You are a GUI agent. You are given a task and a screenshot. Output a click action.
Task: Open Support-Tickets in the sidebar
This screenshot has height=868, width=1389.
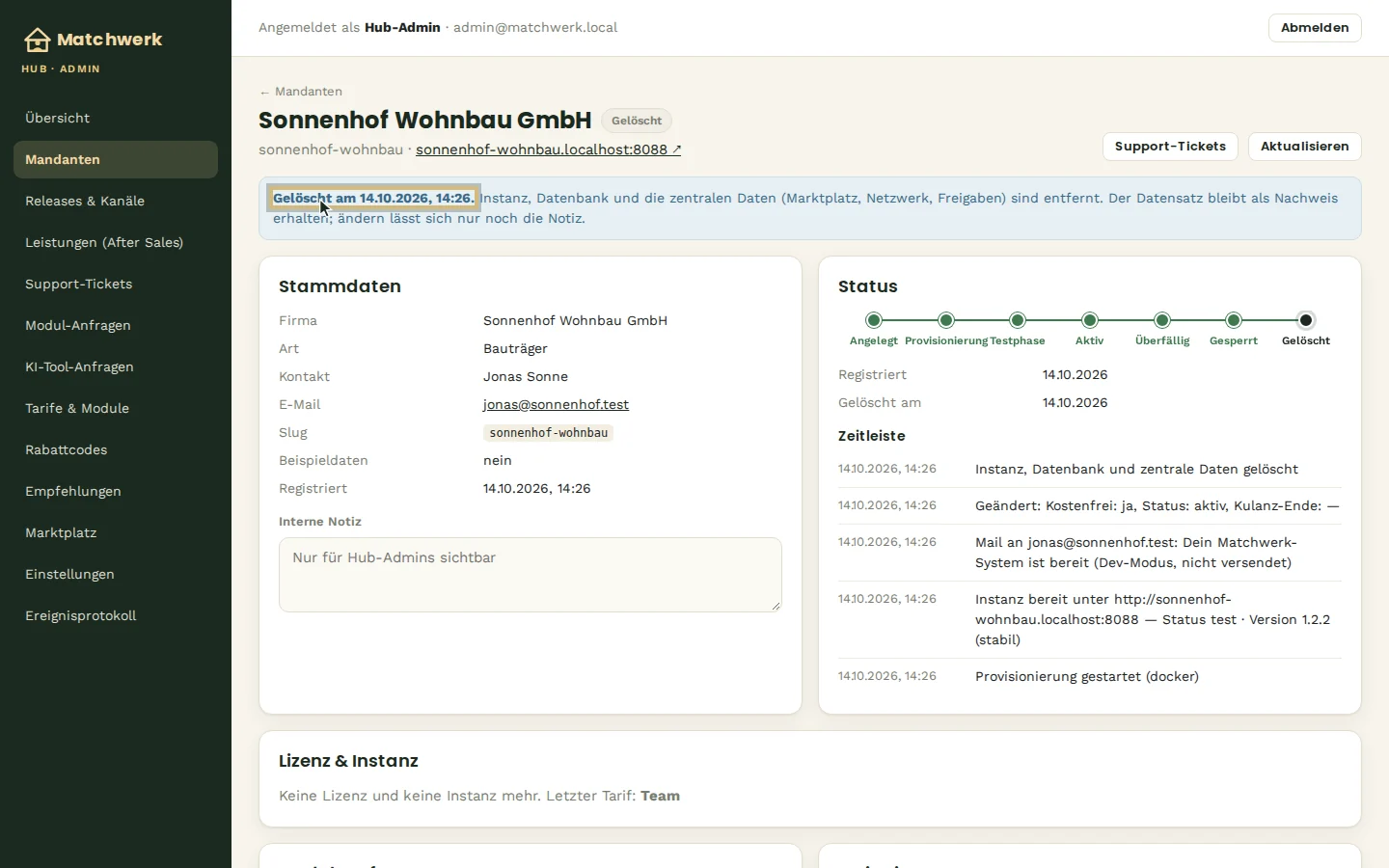[x=116, y=284]
